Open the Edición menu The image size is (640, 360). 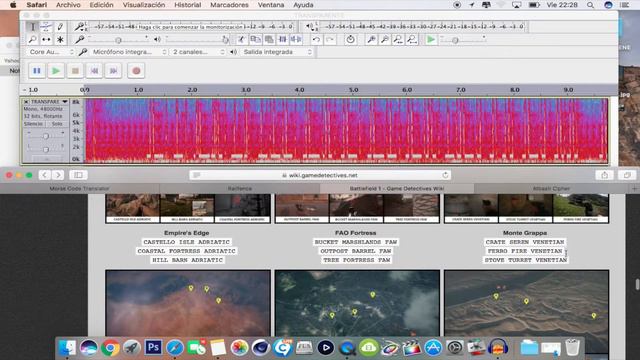(101, 5)
